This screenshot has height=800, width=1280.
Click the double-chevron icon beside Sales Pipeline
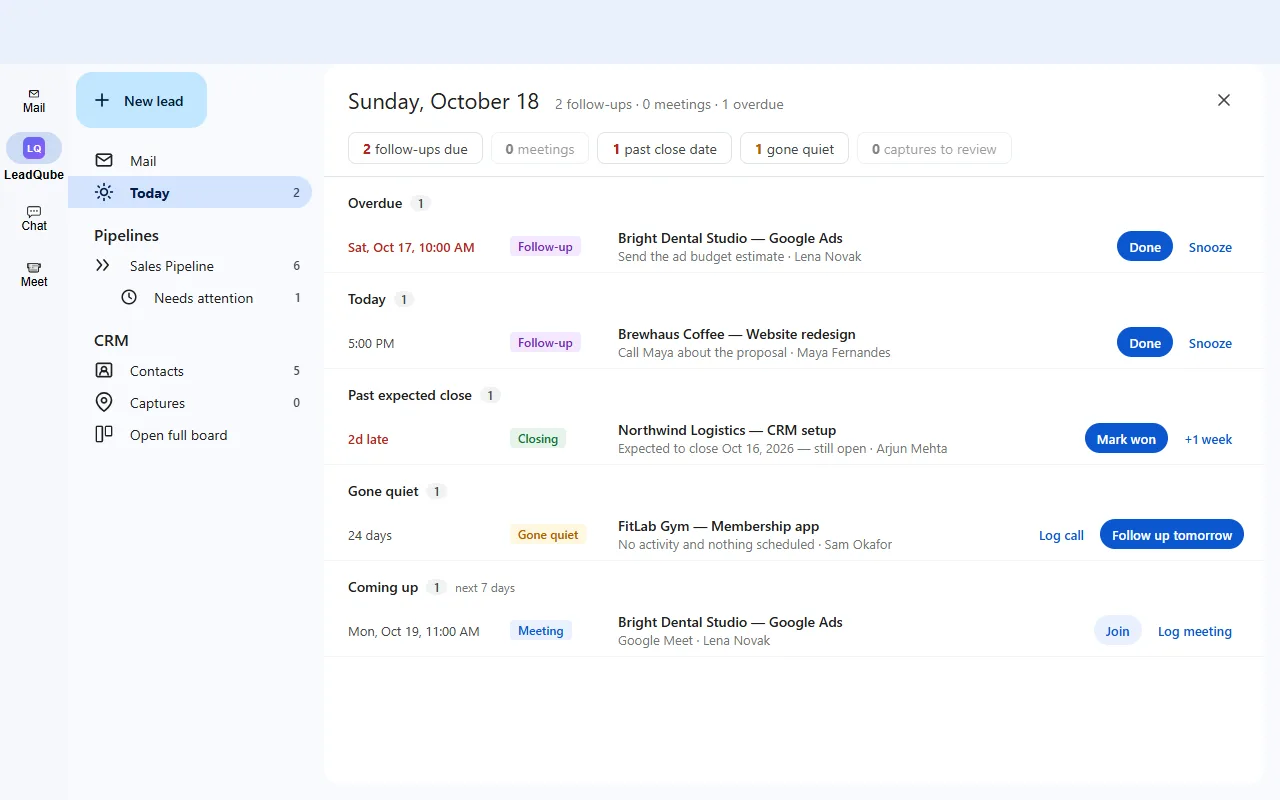pos(104,266)
